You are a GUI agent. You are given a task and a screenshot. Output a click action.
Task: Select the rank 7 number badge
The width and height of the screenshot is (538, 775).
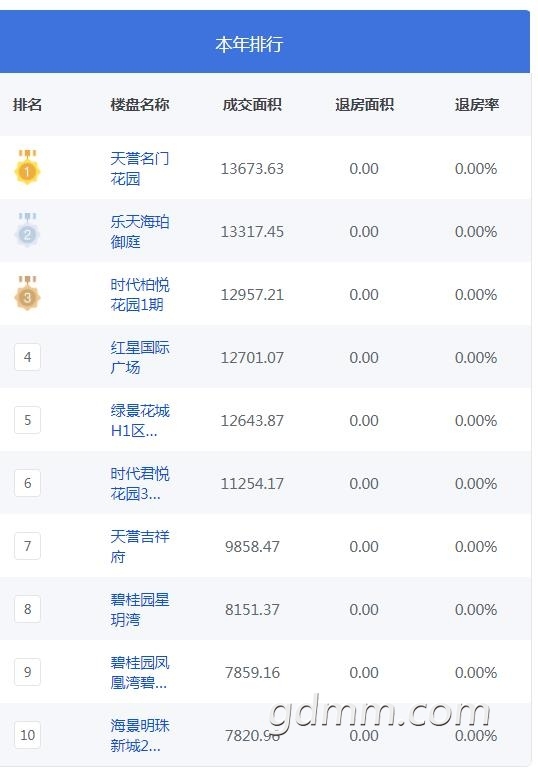coord(27,546)
